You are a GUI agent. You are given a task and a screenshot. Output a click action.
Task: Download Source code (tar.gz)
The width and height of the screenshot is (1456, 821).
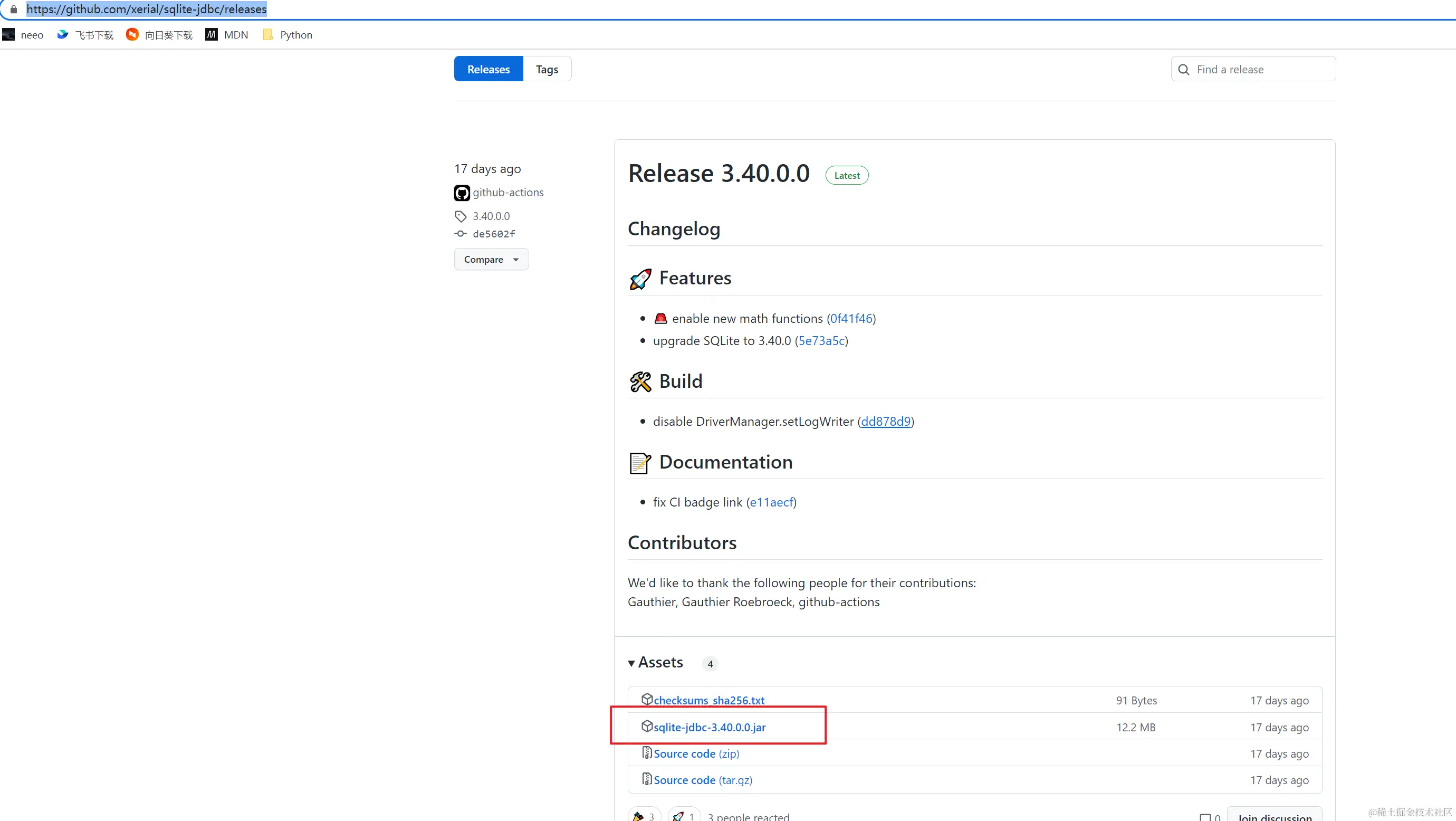tap(703, 780)
